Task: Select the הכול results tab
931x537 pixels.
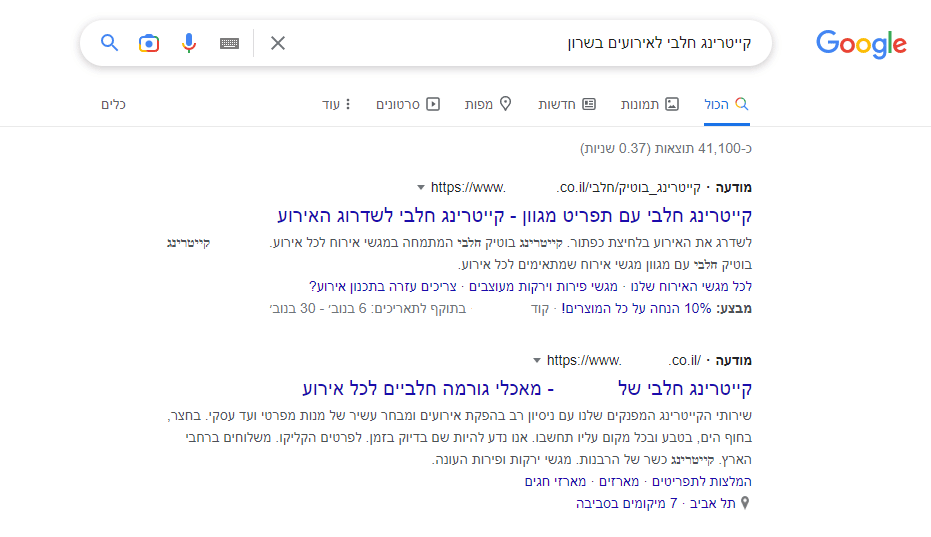Action: 727,105
